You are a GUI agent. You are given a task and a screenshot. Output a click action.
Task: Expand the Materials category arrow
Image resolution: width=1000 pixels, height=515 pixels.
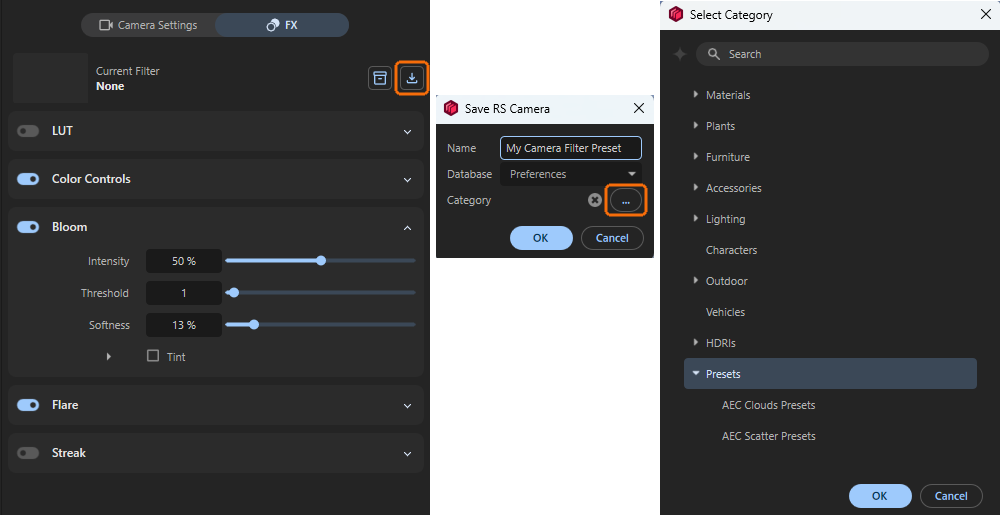[x=696, y=94]
